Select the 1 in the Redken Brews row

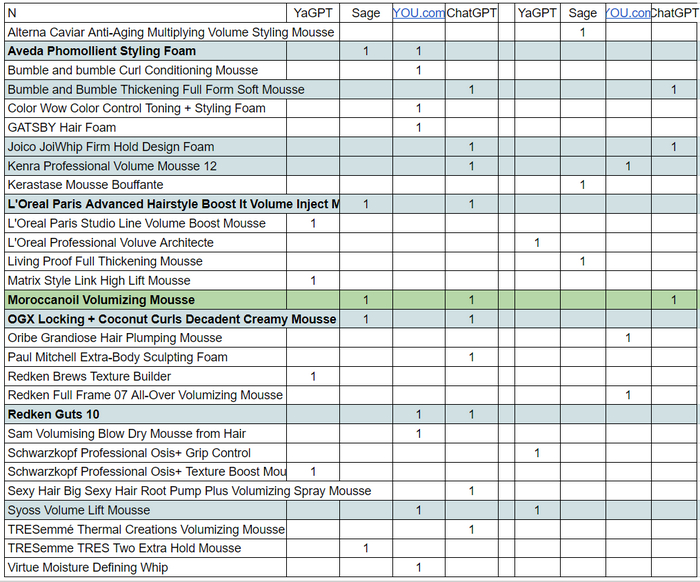tap(313, 376)
